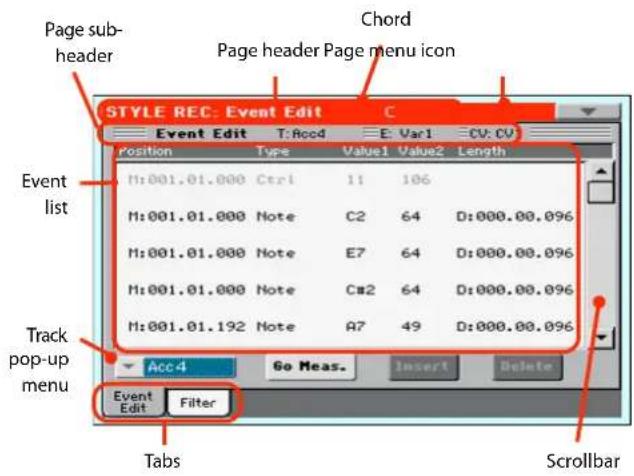Image resolution: width=634 pixels, height=476 pixels.
Task: Click the Value2 column header
Action: point(421,151)
